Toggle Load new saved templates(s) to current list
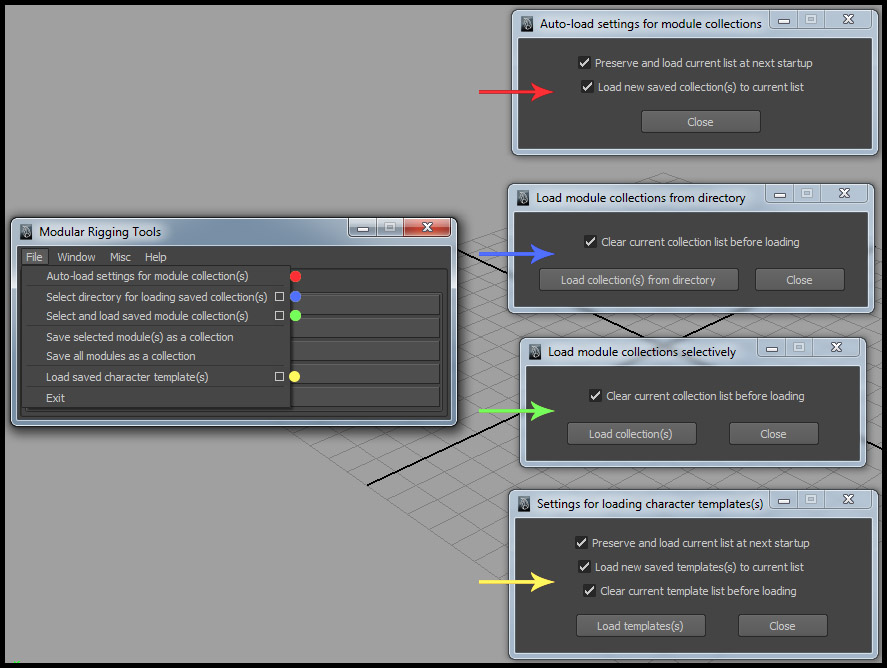This screenshot has height=668, width=887. (584, 567)
